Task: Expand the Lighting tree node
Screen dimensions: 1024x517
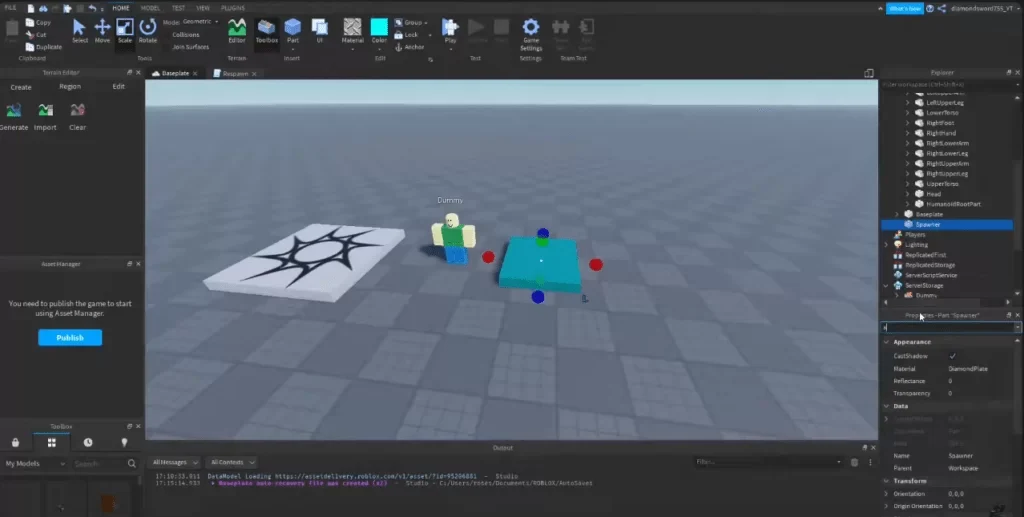Action: coord(886,245)
